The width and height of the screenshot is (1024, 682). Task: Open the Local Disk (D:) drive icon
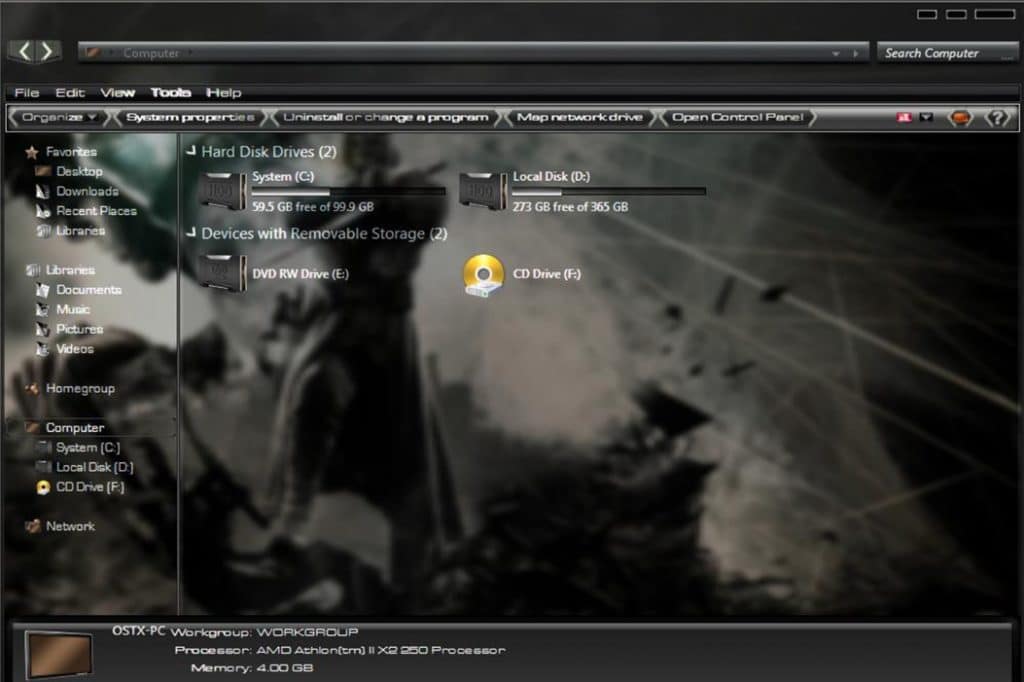481,188
